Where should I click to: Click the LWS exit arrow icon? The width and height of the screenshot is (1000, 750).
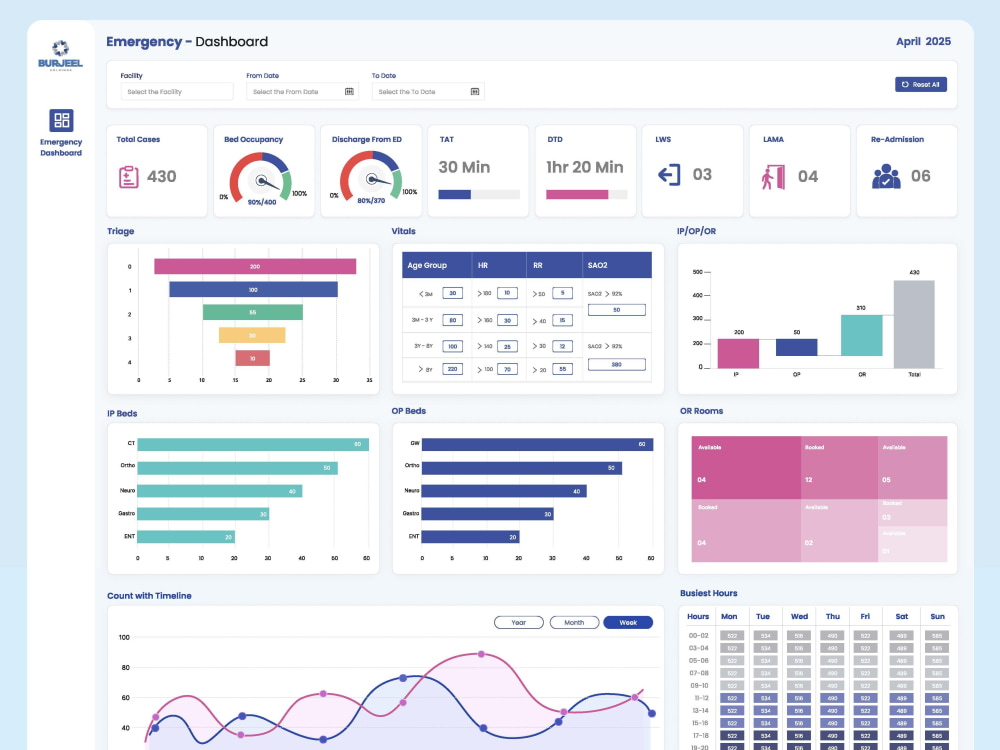point(669,175)
